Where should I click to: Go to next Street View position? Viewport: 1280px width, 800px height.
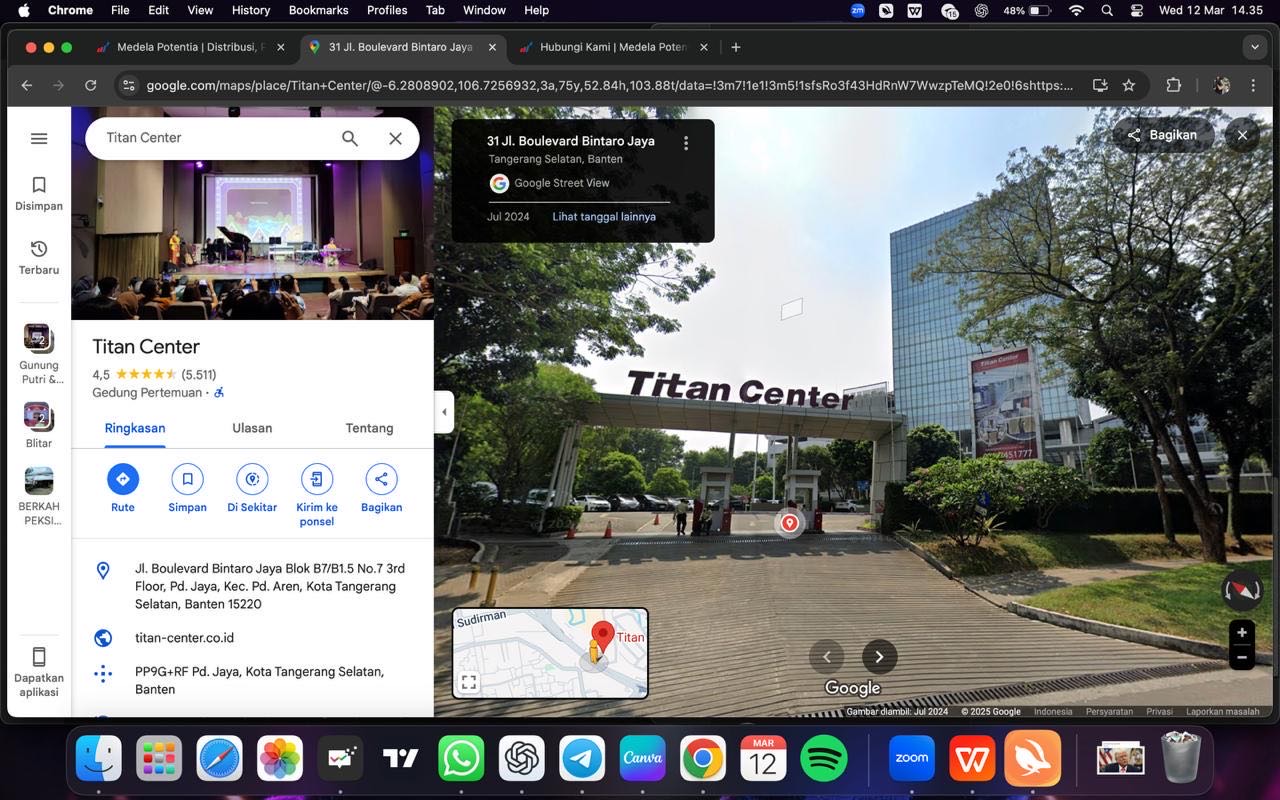click(879, 657)
